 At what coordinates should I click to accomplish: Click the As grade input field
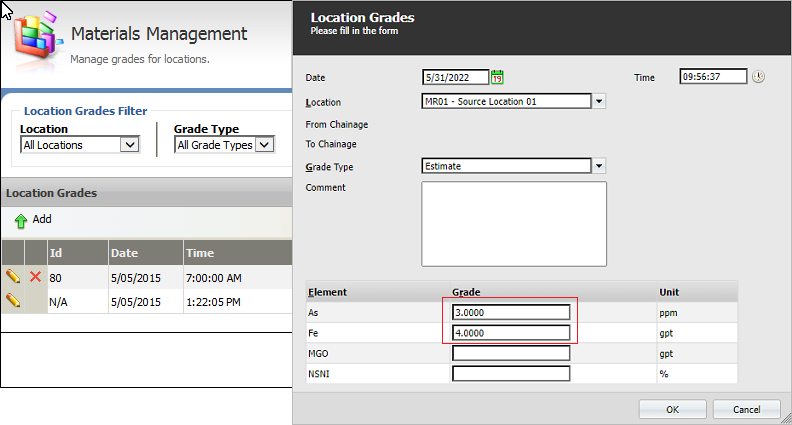[x=511, y=312]
